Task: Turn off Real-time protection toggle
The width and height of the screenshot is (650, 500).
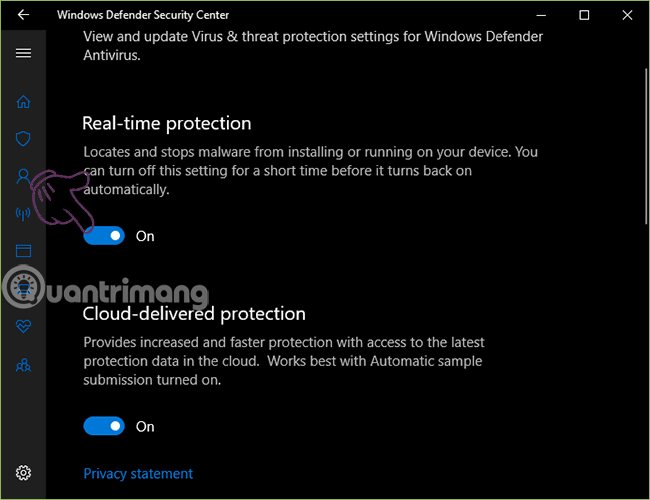Action: [x=104, y=236]
